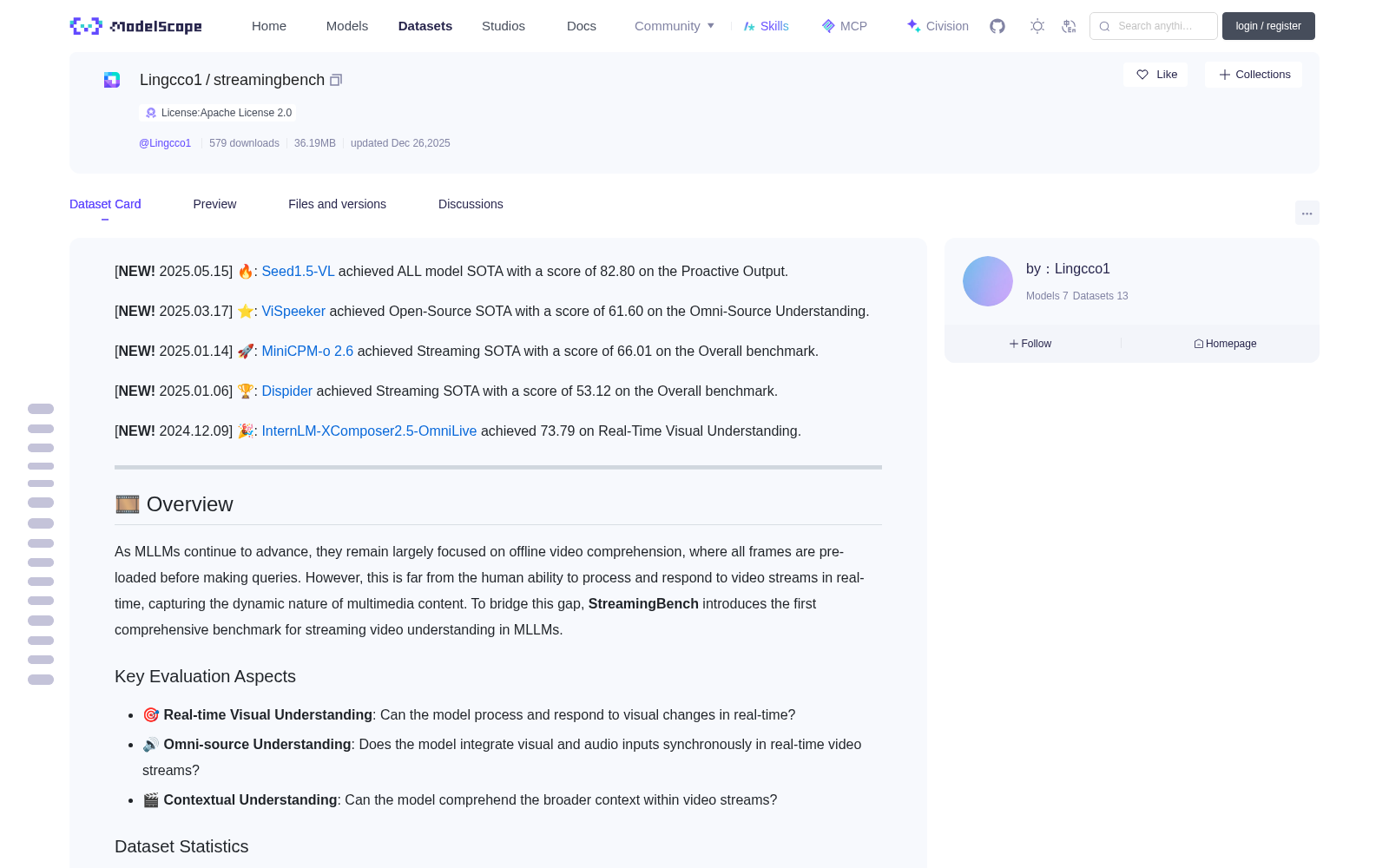Like the streamingbench dataset

tap(1155, 75)
